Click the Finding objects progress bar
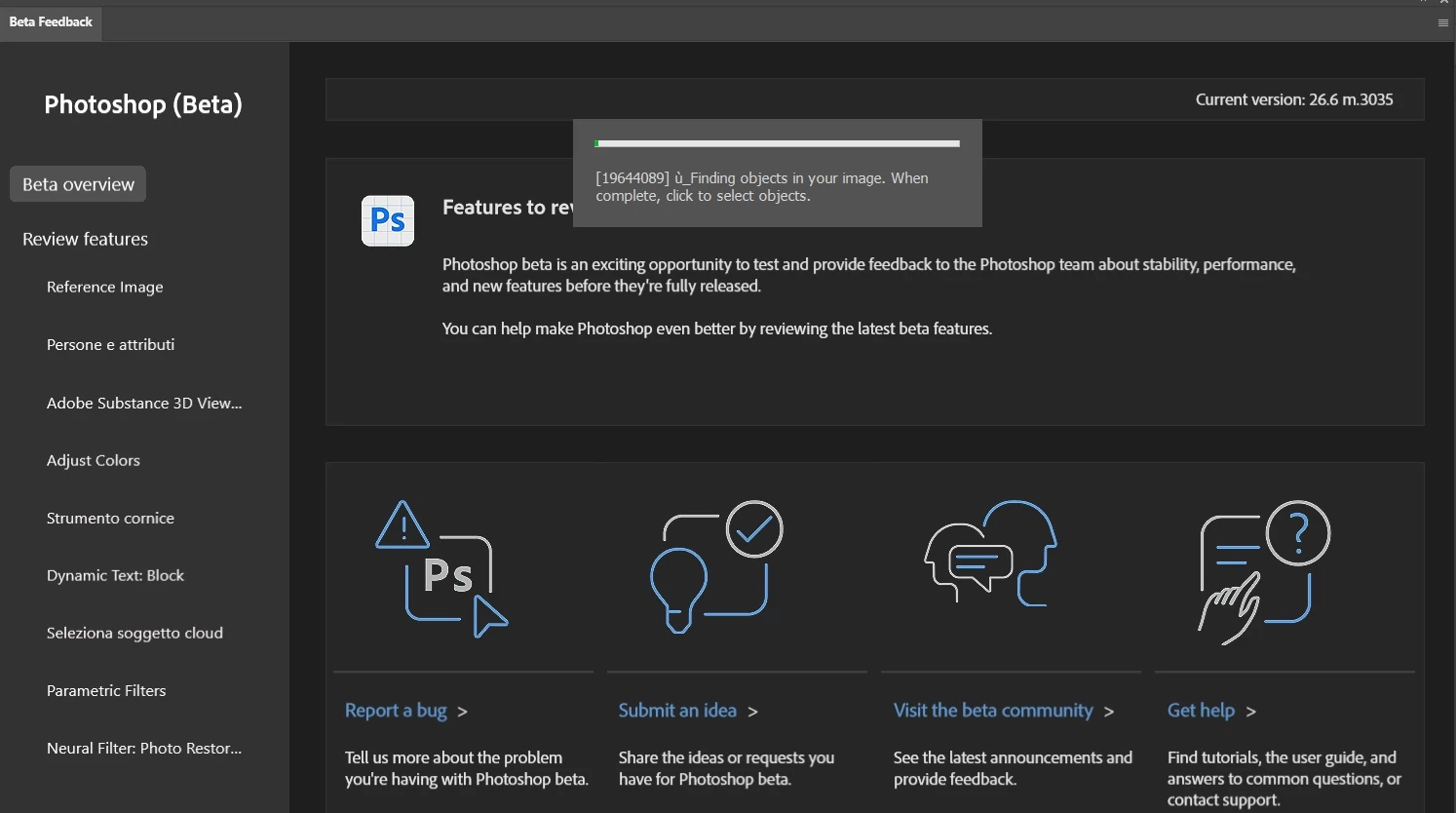This screenshot has height=813, width=1456. [778, 143]
